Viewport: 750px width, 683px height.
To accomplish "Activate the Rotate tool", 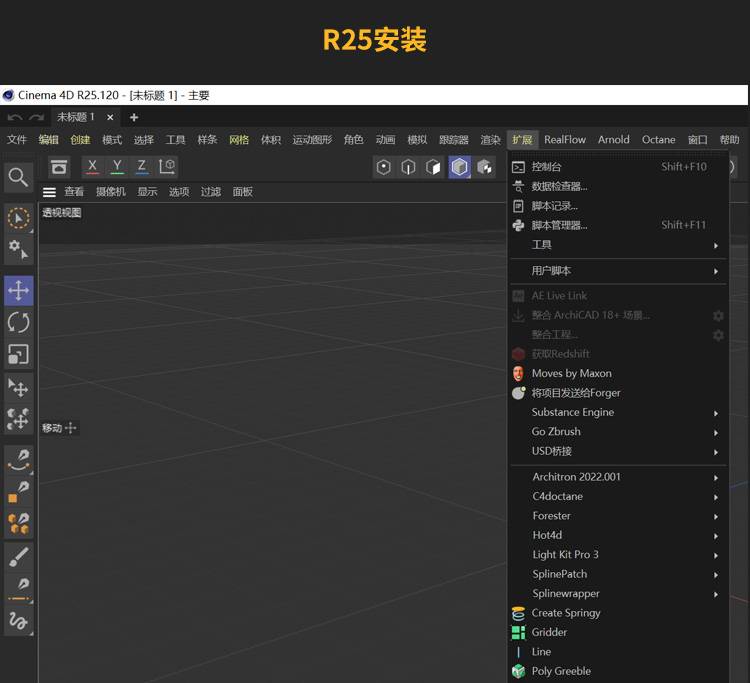I will point(19,322).
